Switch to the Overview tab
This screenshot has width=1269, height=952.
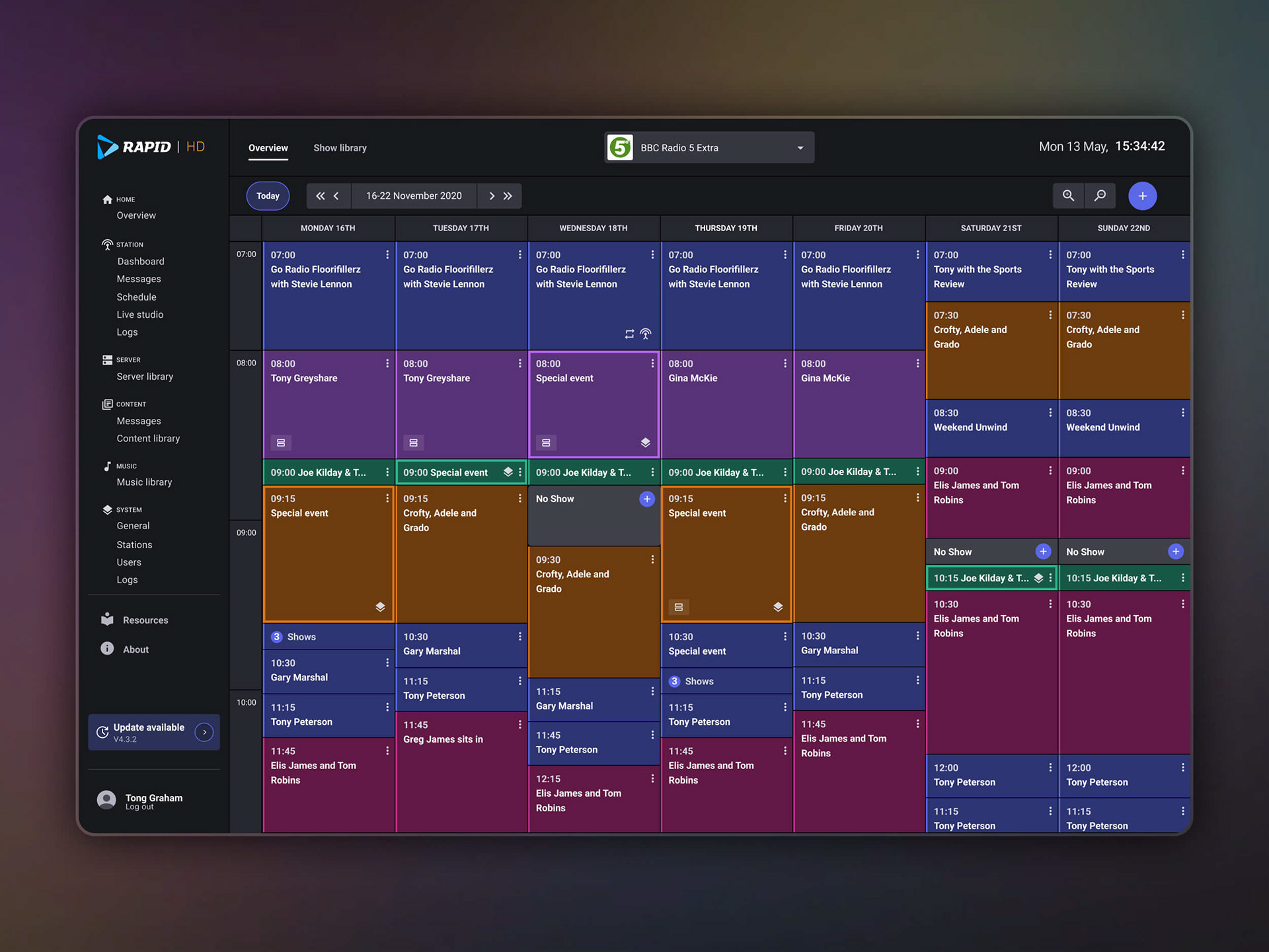click(268, 148)
